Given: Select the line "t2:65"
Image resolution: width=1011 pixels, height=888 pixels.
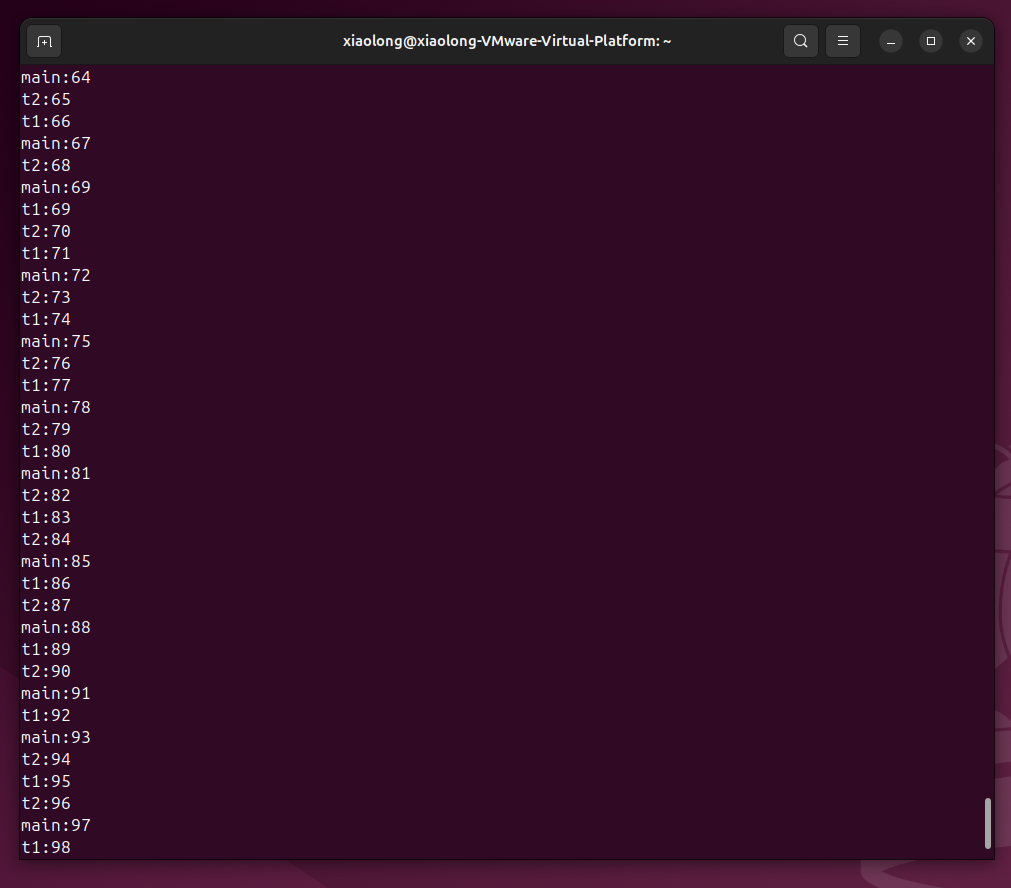Looking at the screenshot, I should (46, 99).
